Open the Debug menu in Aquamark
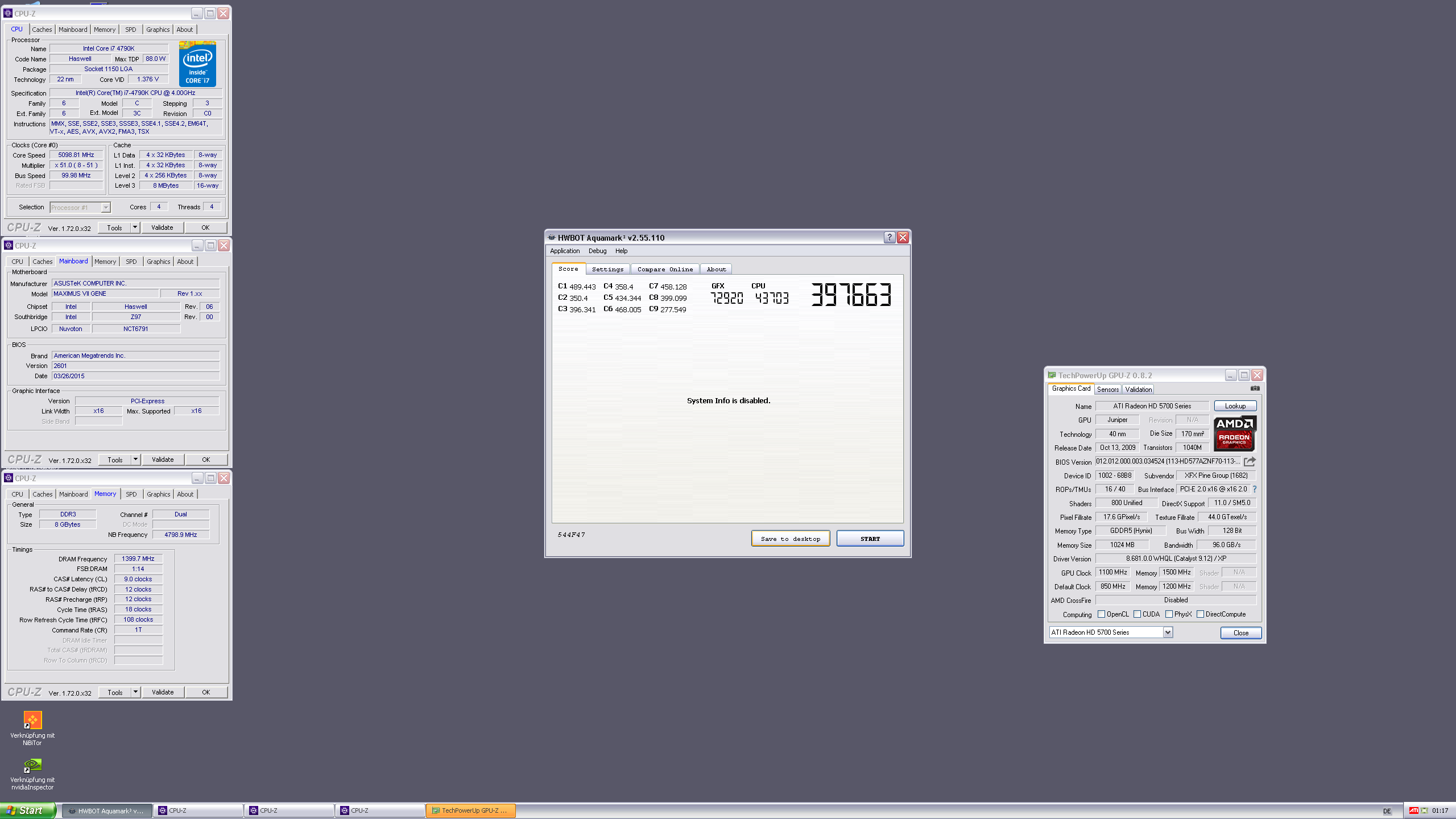The height and width of the screenshot is (819, 1456). point(597,251)
